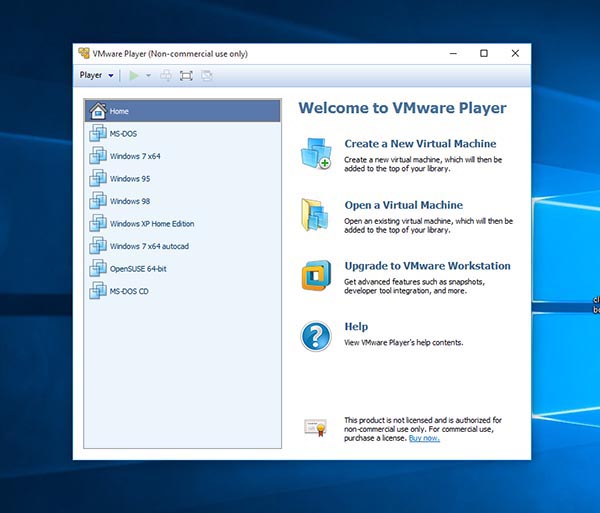Image resolution: width=600 pixels, height=513 pixels.
Task: Click Upgrade to VMware Workstation link
Action: tap(427, 266)
